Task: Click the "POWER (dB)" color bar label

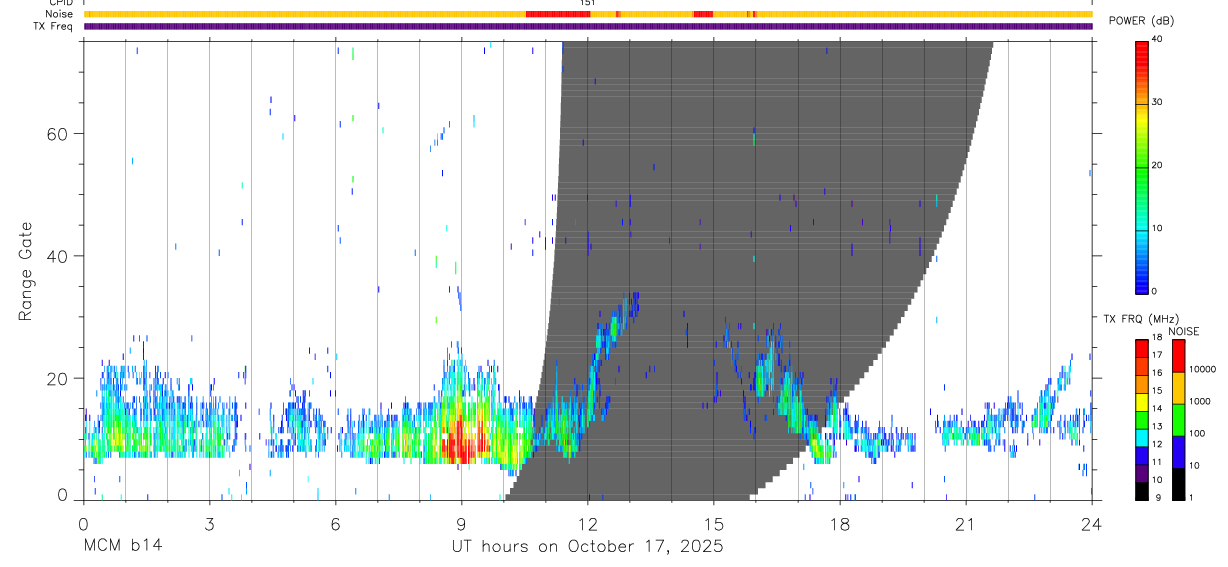Action: pyautogui.click(x=1141, y=21)
